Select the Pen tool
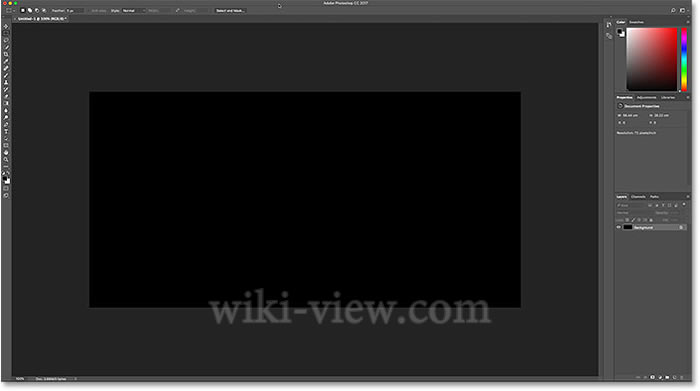This screenshot has width=700, height=391. point(6,125)
